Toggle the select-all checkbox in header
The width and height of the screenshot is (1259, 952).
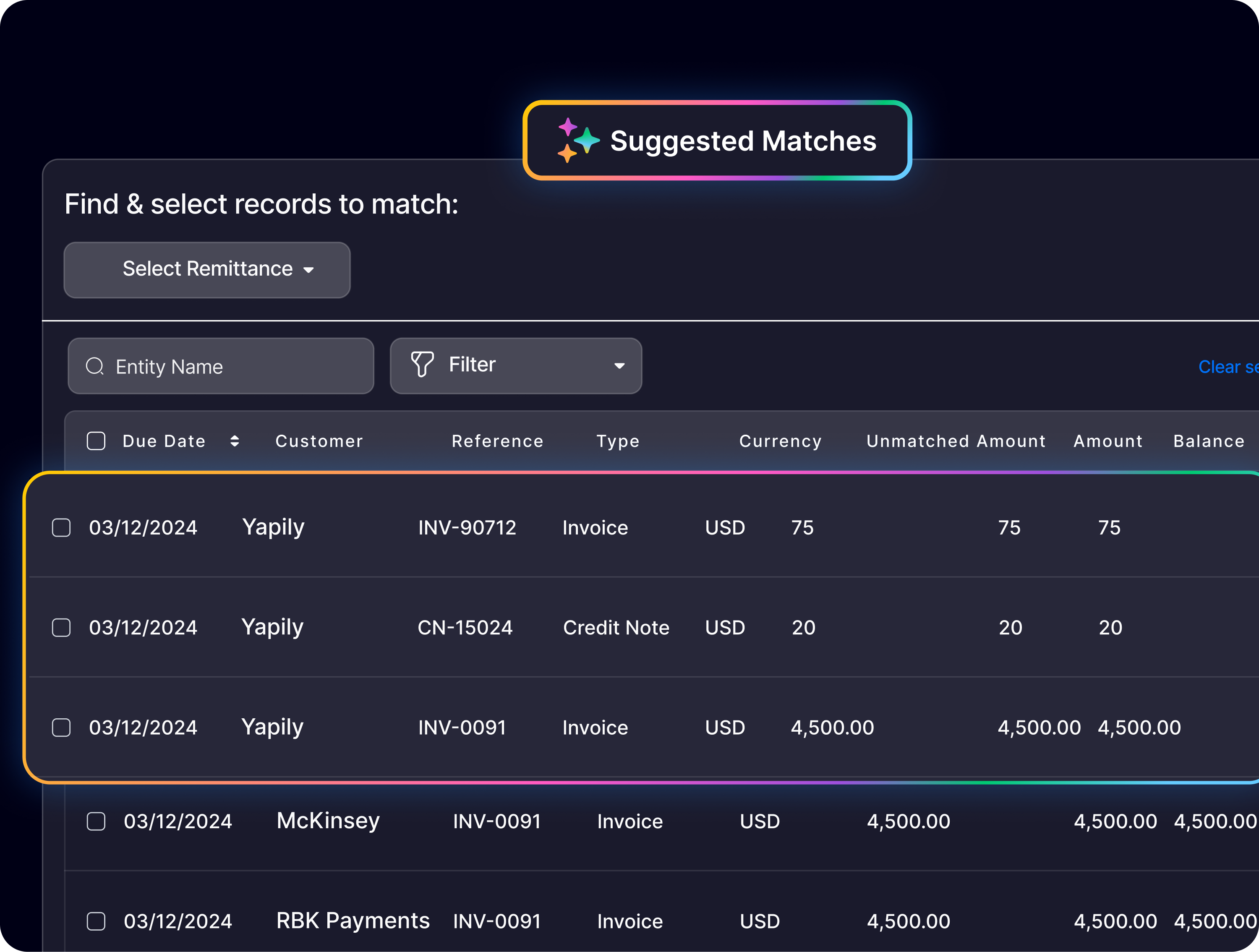click(x=96, y=441)
